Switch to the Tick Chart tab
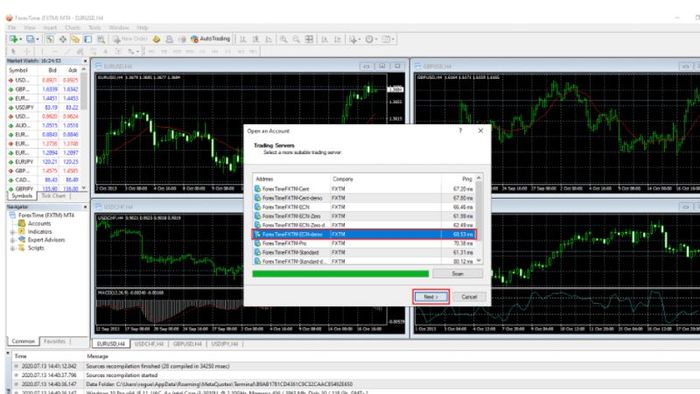 (x=53, y=196)
